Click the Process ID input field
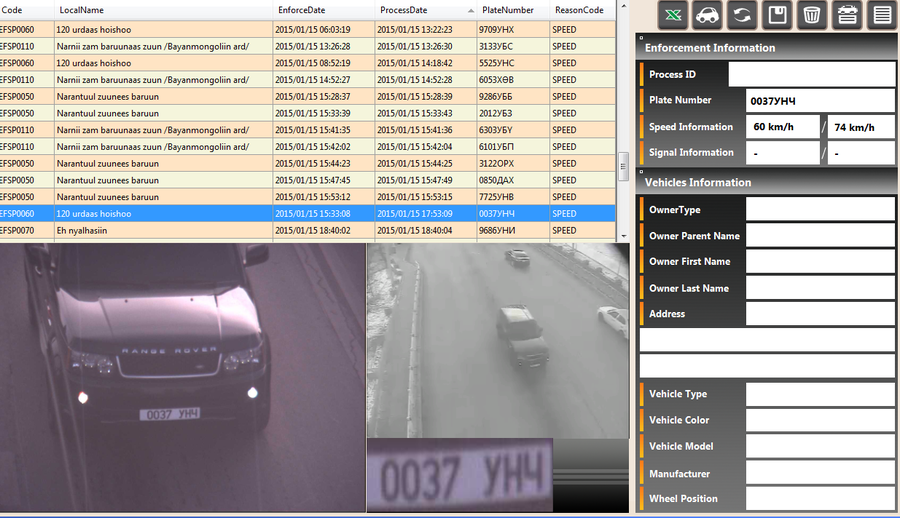The width and height of the screenshot is (900, 518). pos(812,75)
